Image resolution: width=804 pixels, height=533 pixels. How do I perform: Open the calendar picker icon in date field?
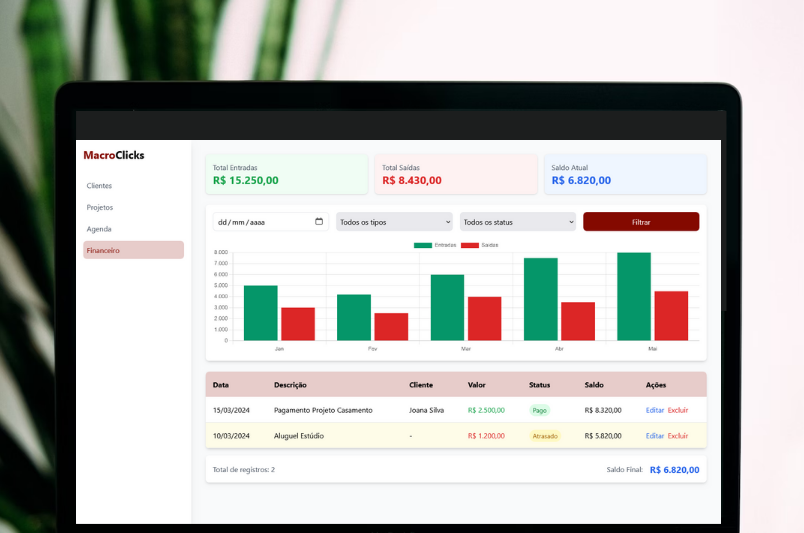click(x=319, y=222)
